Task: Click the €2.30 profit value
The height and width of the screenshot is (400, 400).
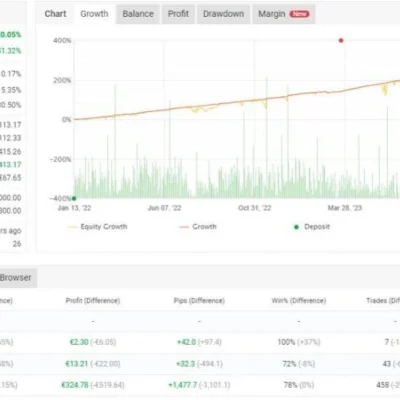Action: click(x=79, y=342)
